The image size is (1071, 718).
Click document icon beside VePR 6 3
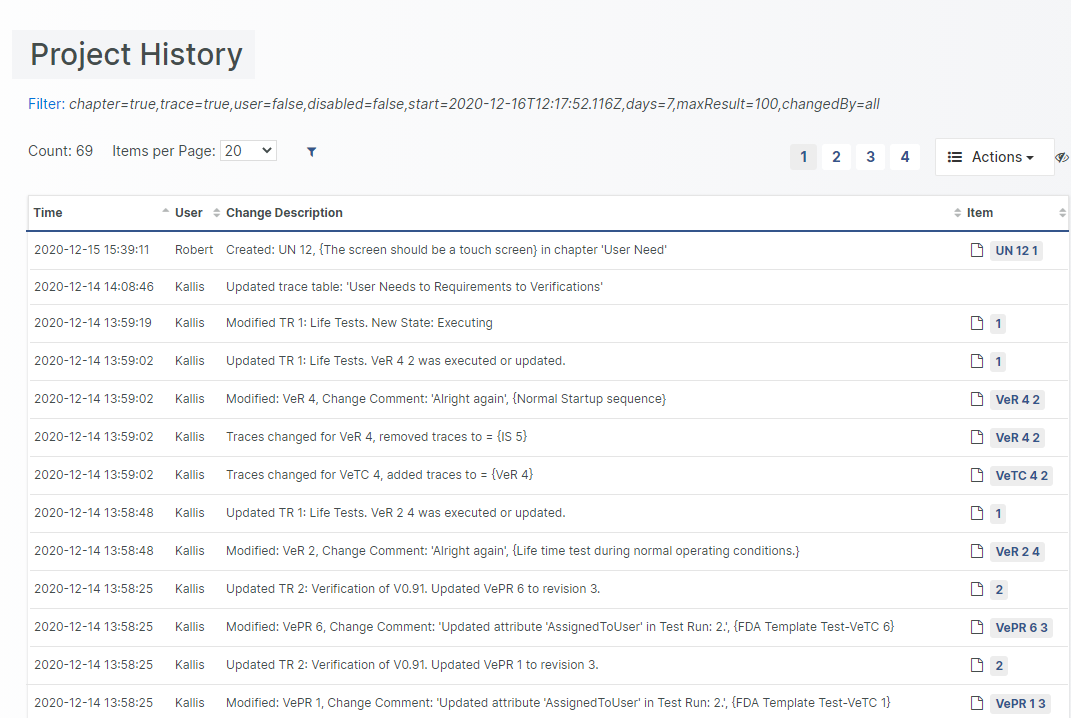(x=977, y=627)
